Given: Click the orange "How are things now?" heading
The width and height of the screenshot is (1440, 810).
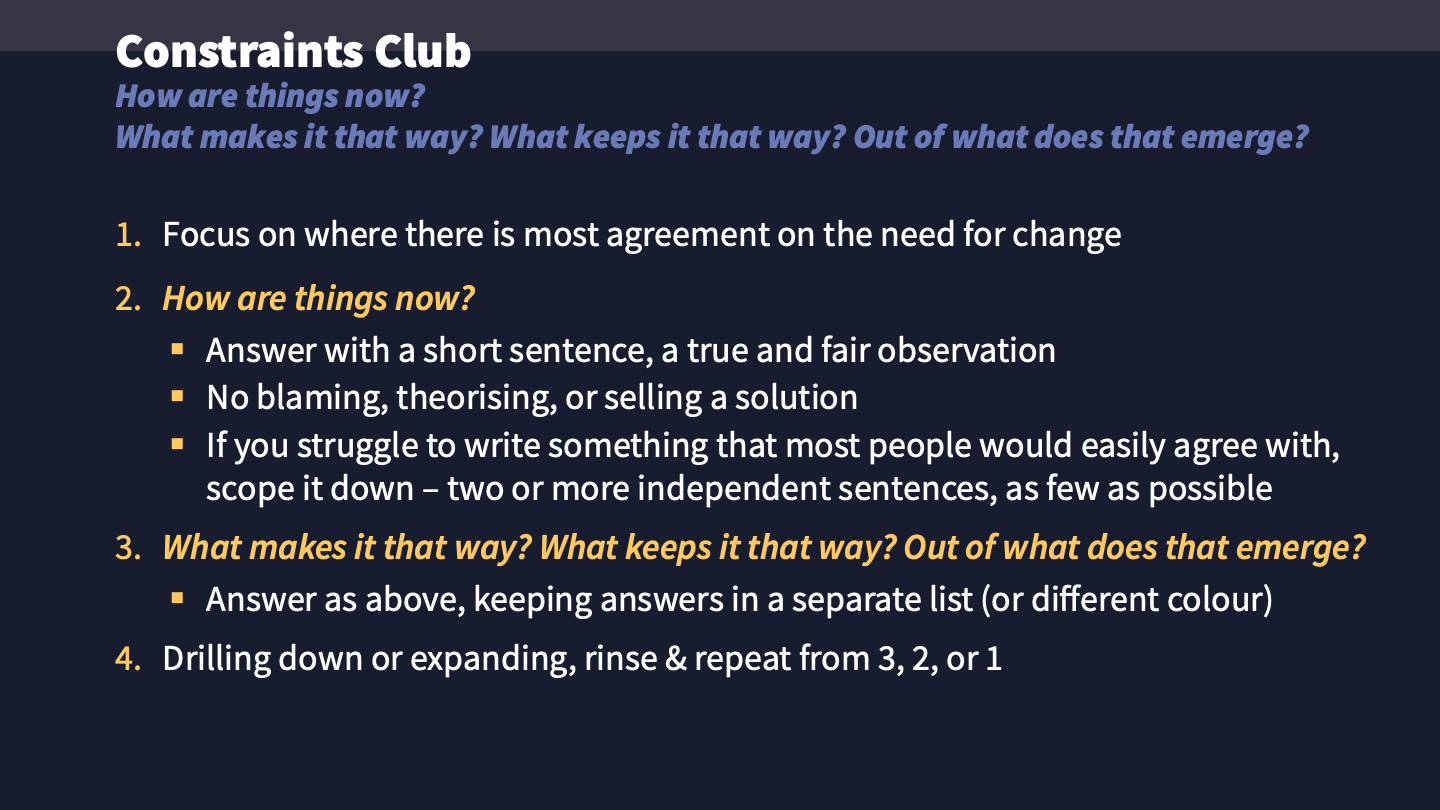Looking at the screenshot, I should [x=318, y=299].
